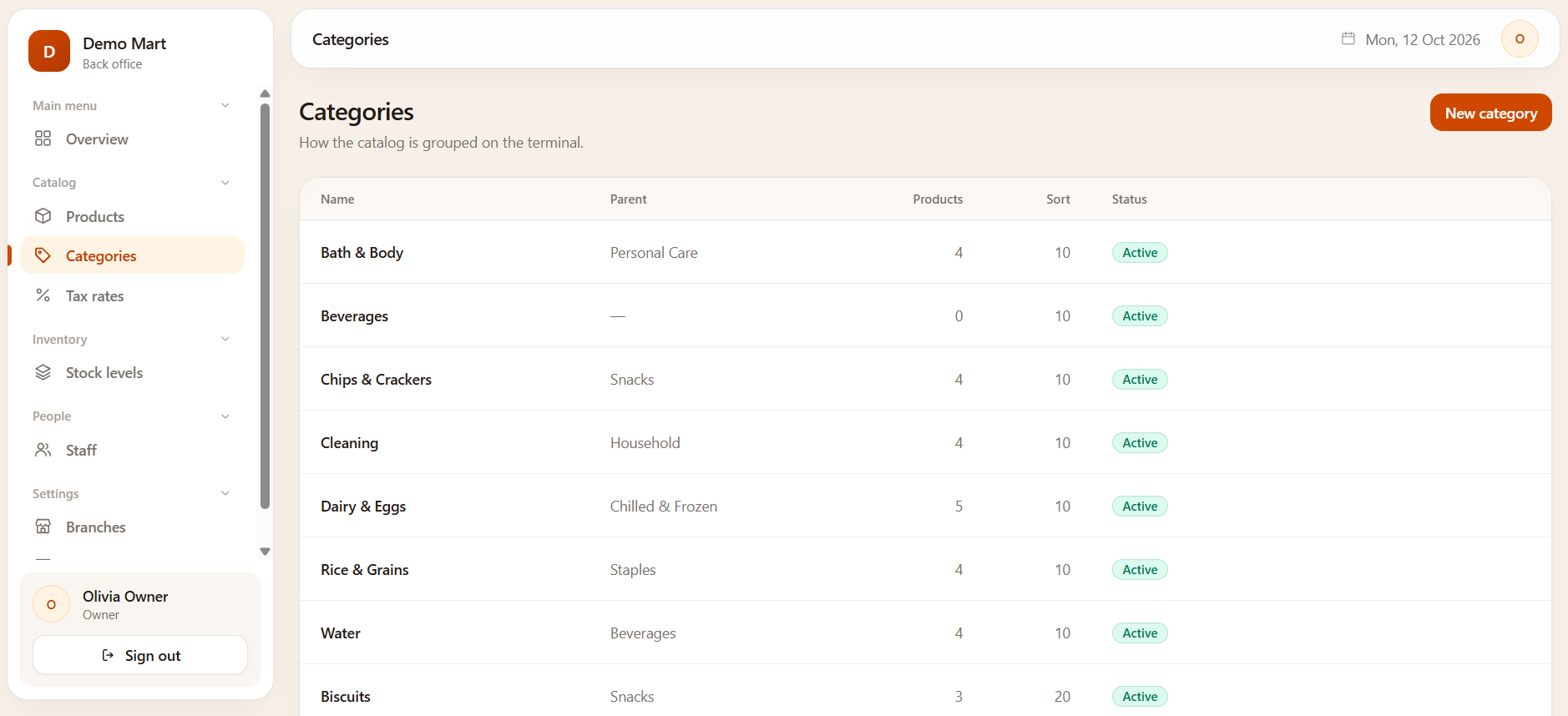Click the Staff people icon
The height and width of the screenshot is (716, 1568).
tap(43, 450)
